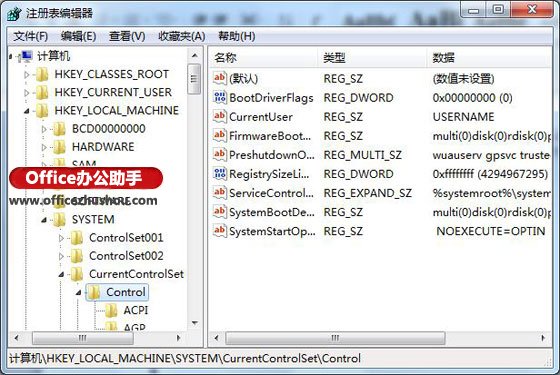This screenshot has width=560, height=375.
Task: Click the ACPI folder icon
Action: click(x=111, y=311)
